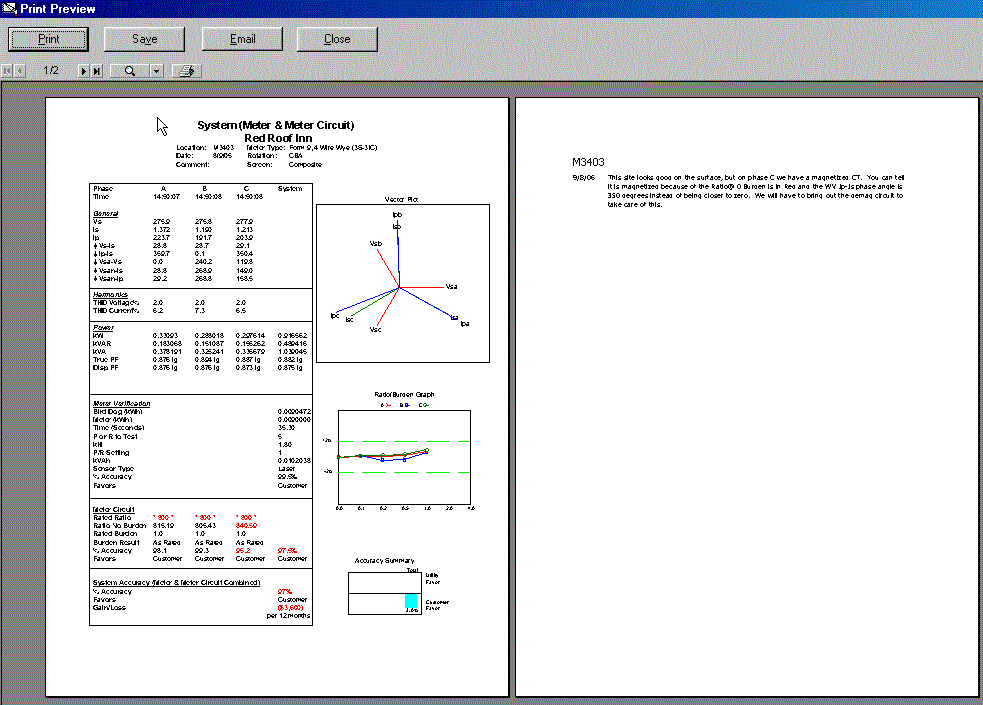Click the System Accuracy section heading
The height and width of the screenshot is (705, 983).
176,582
